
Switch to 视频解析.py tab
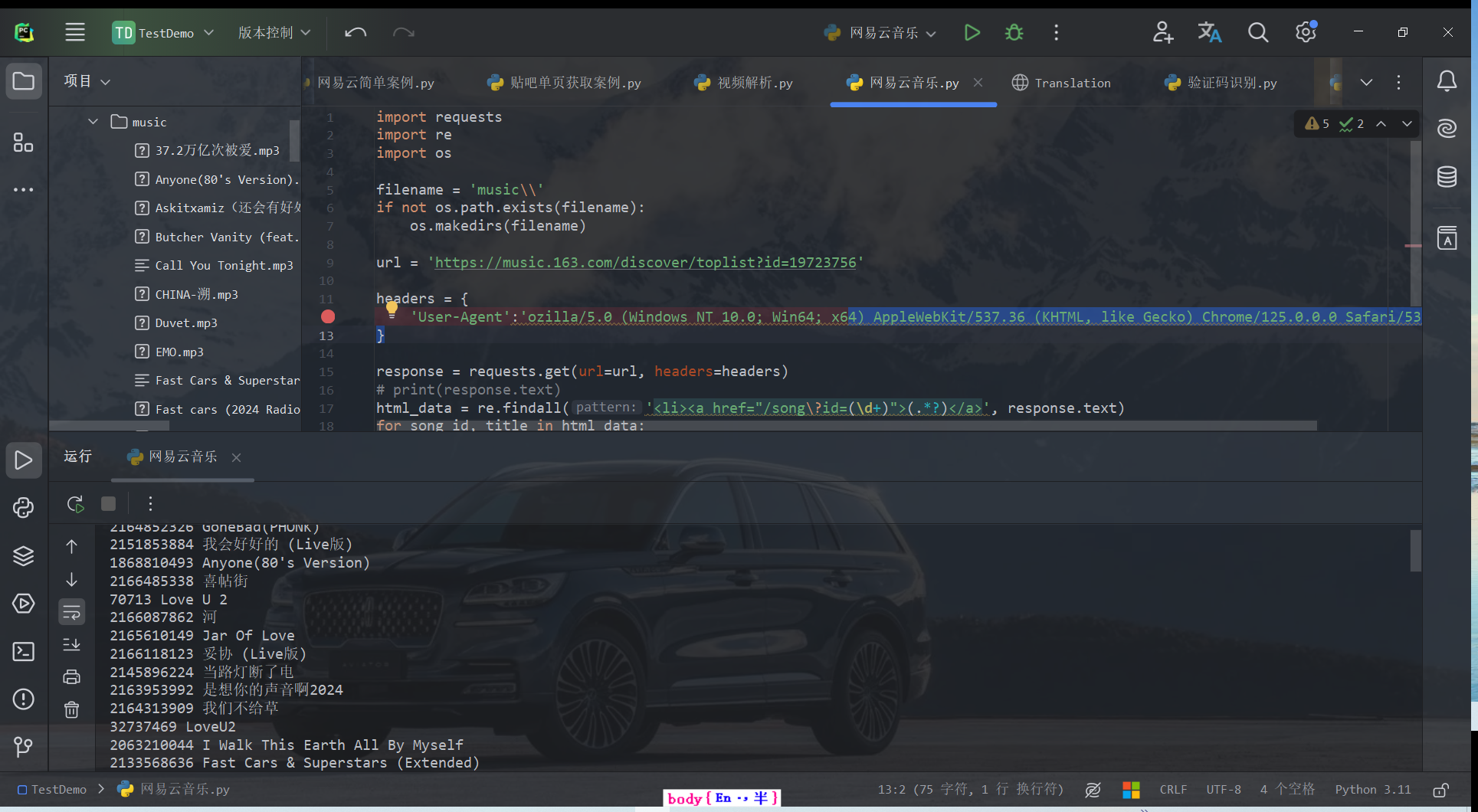(743, 83)
